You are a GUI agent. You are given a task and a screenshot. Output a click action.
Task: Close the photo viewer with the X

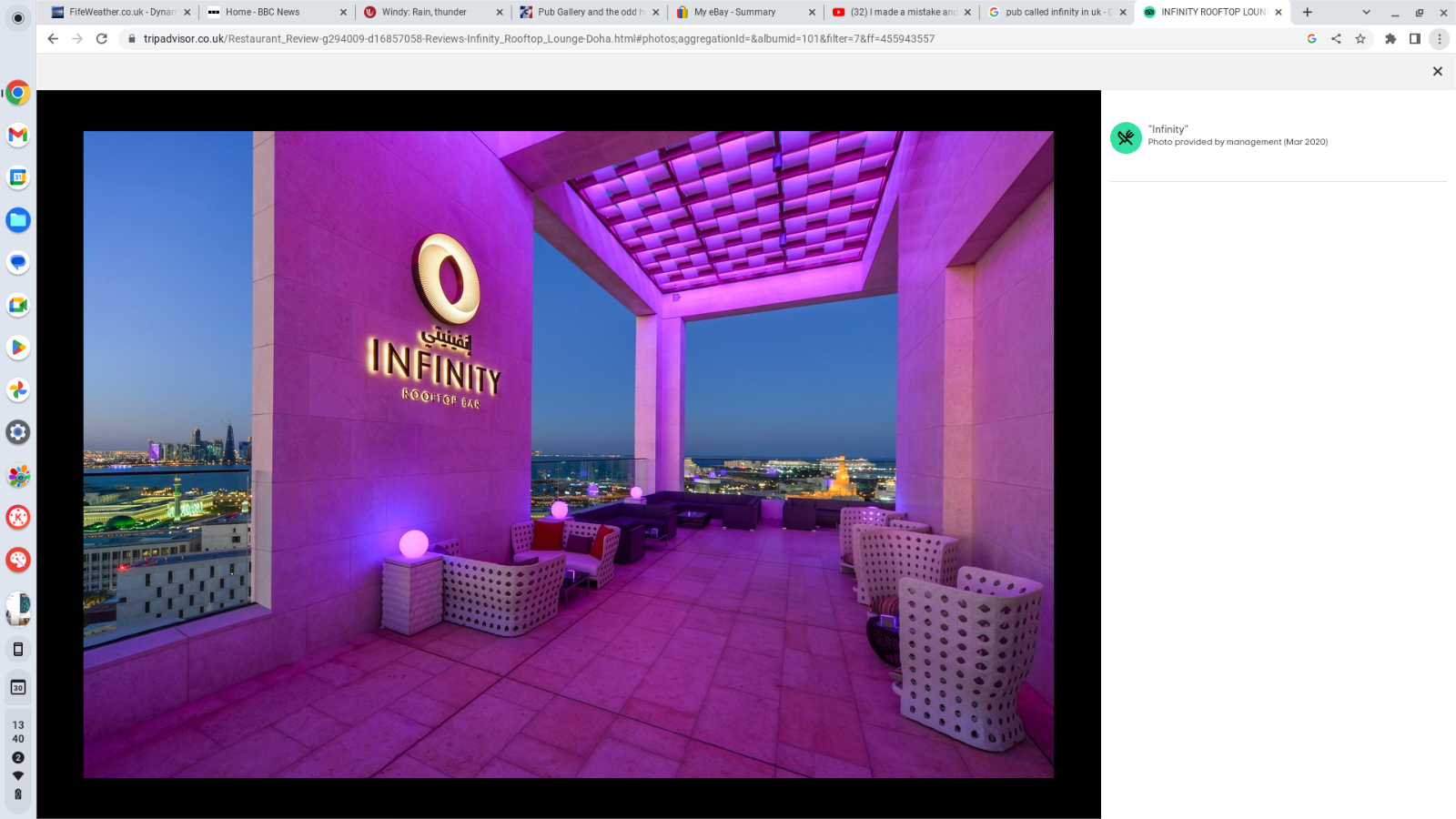pyautogui.click(x=1438, y=71)
